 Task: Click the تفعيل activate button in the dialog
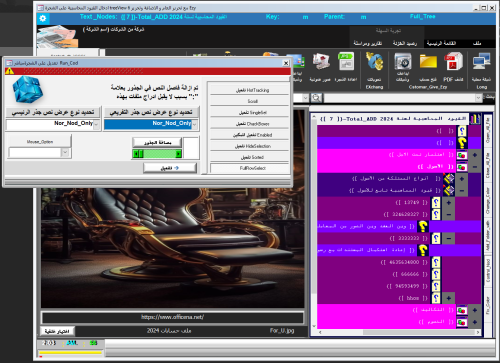pyautogui.click(x=170, y=168)
